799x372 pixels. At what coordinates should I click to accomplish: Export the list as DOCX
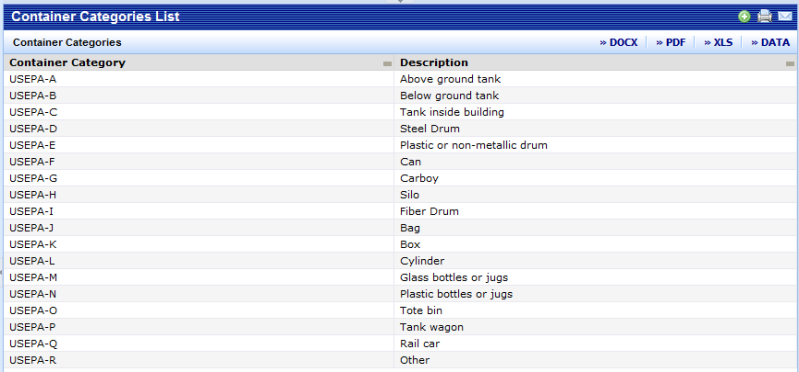pyautogui.click(x=618, y=43)
